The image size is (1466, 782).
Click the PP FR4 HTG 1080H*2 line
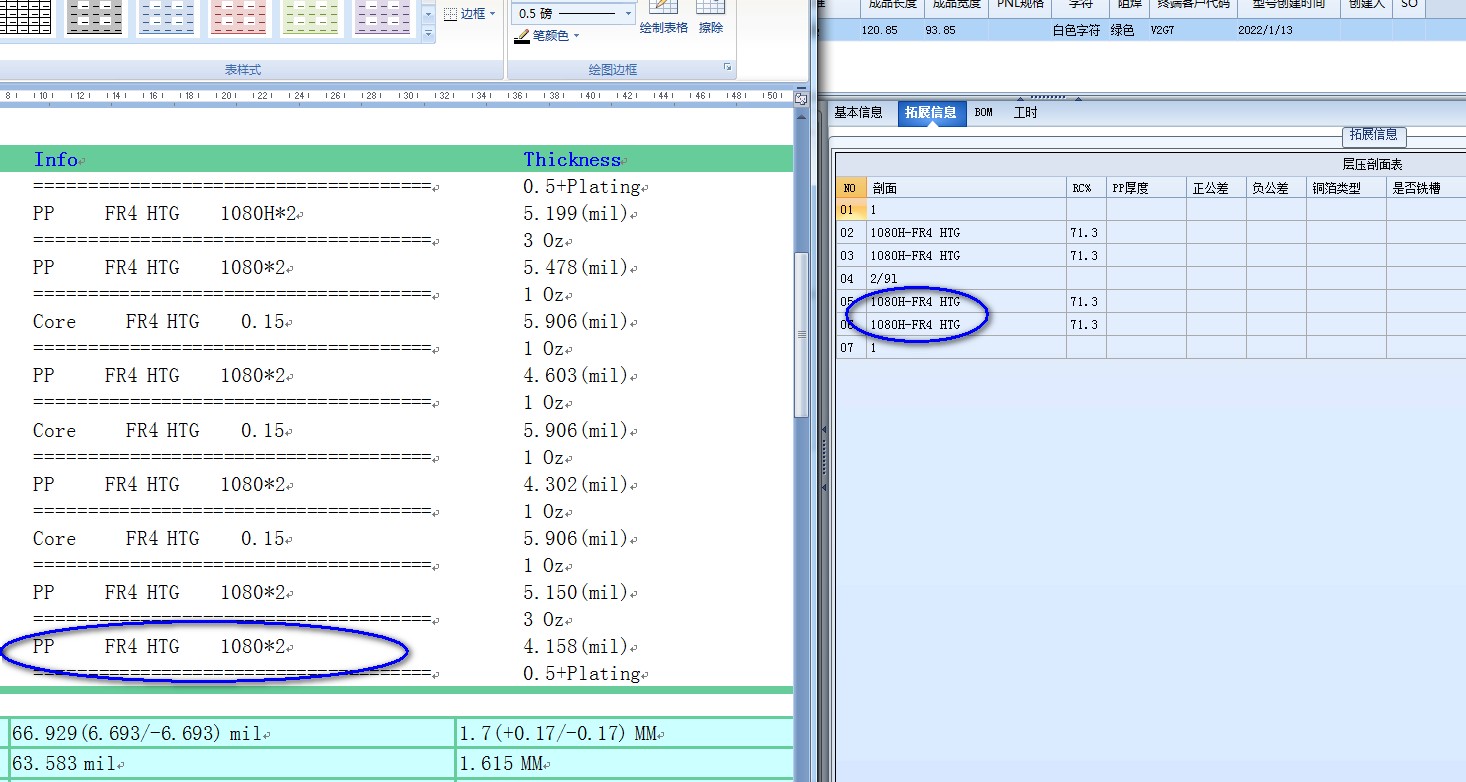click(165, 213)
